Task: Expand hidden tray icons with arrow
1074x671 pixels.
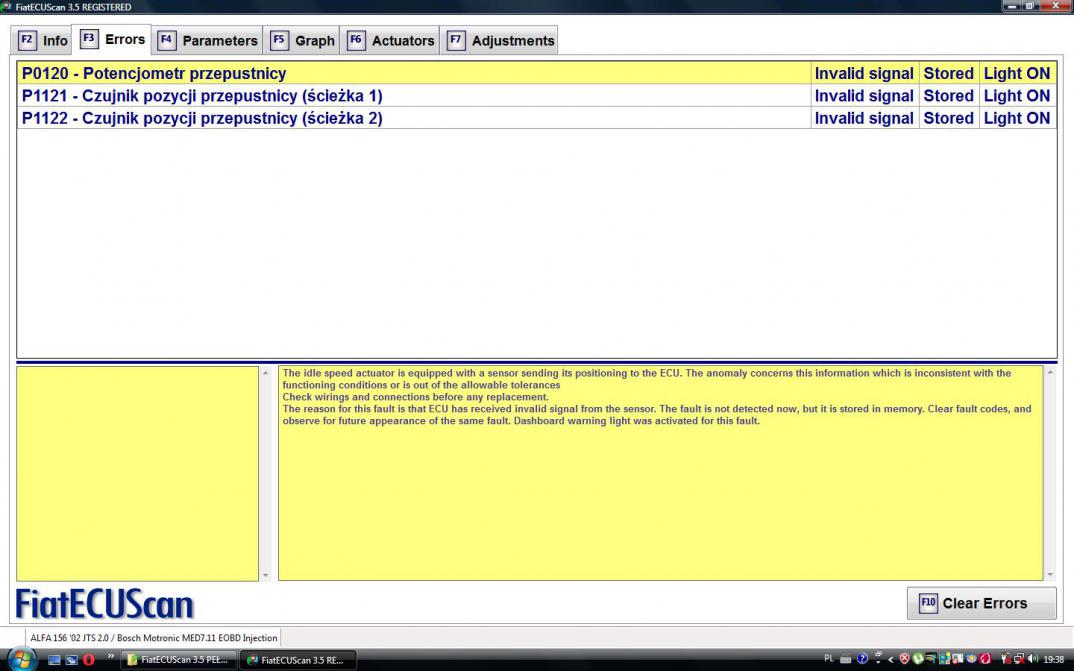Action: coord(890,659)
